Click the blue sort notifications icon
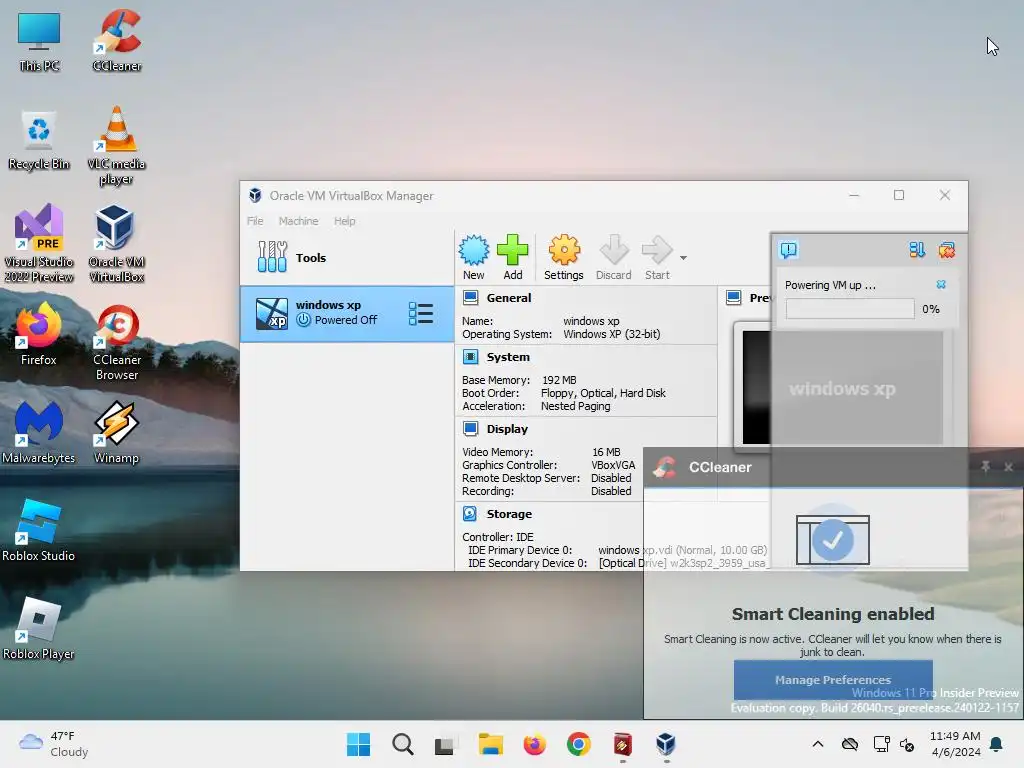 pyautogui.click(x=917, y=250)
